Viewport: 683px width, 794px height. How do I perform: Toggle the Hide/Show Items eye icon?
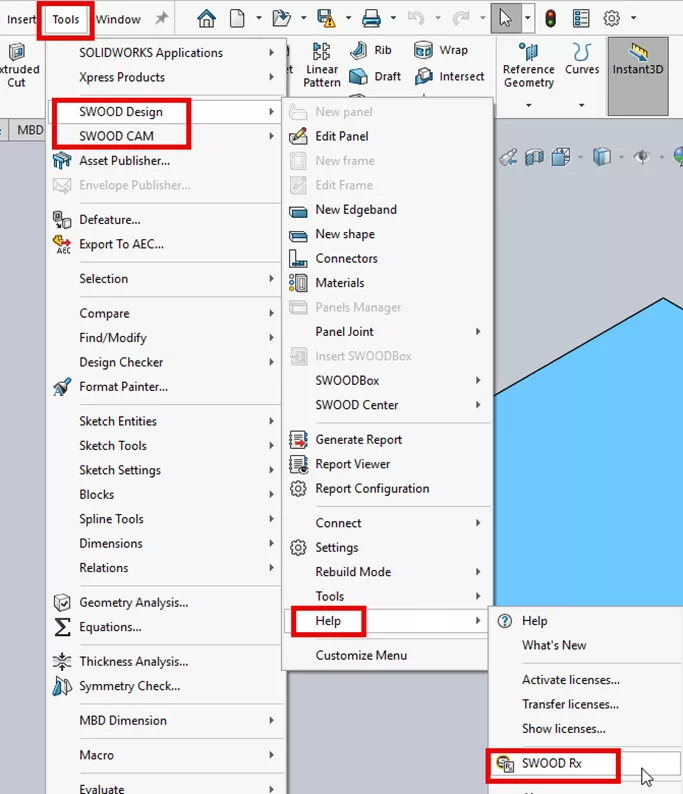(x=640, y=156)
